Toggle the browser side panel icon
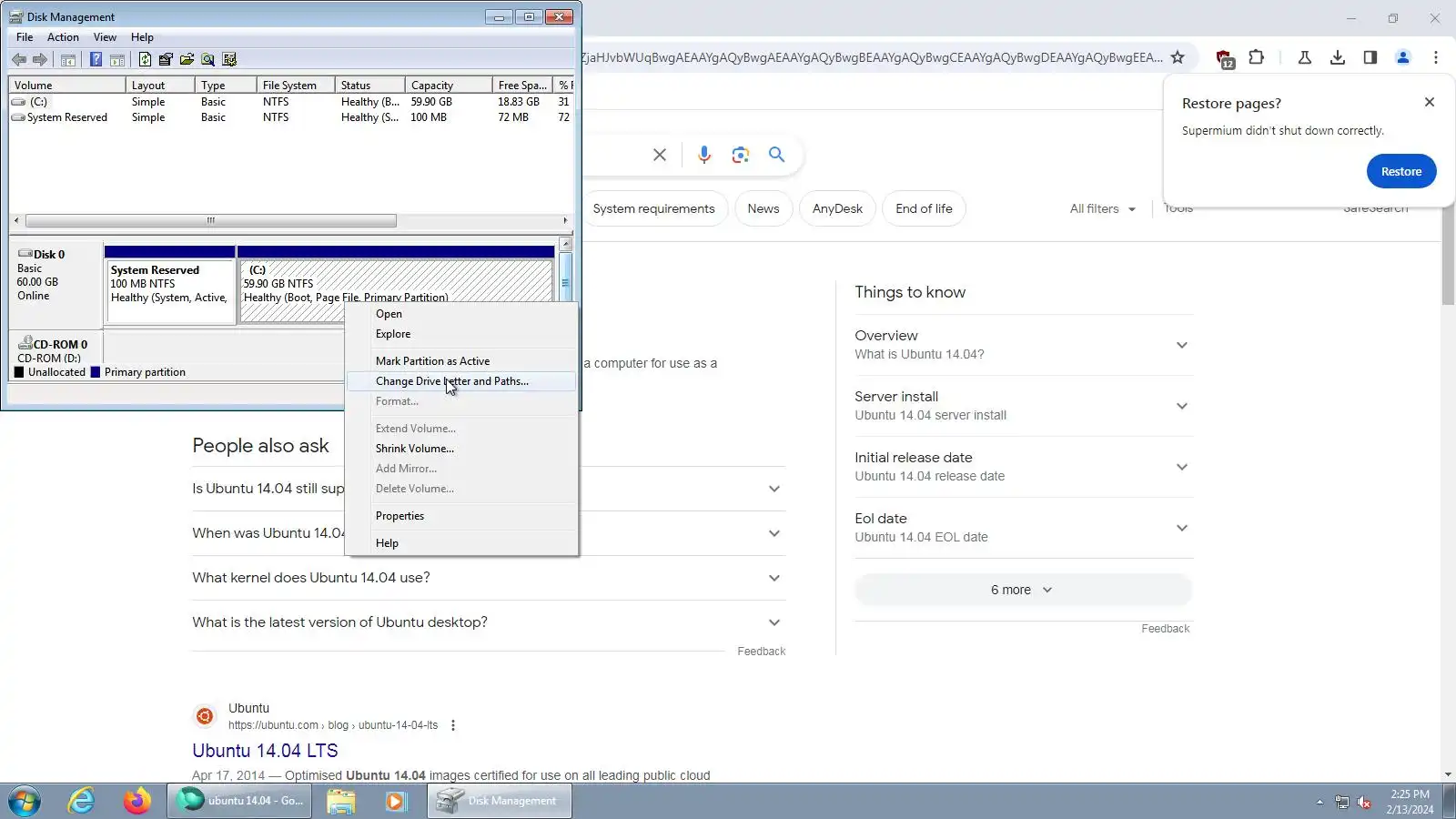The height and width of the screenshot is (819, 1456). pos(1370,57)
